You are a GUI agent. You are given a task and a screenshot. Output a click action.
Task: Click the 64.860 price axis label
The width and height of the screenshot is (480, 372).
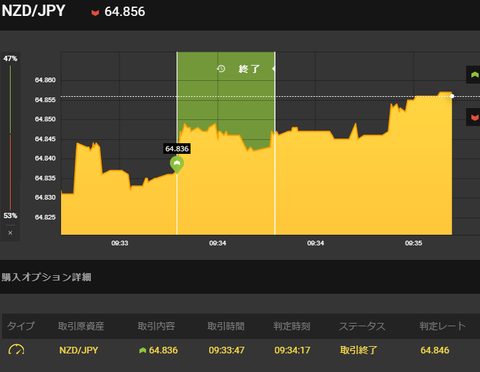coord(45,80)
